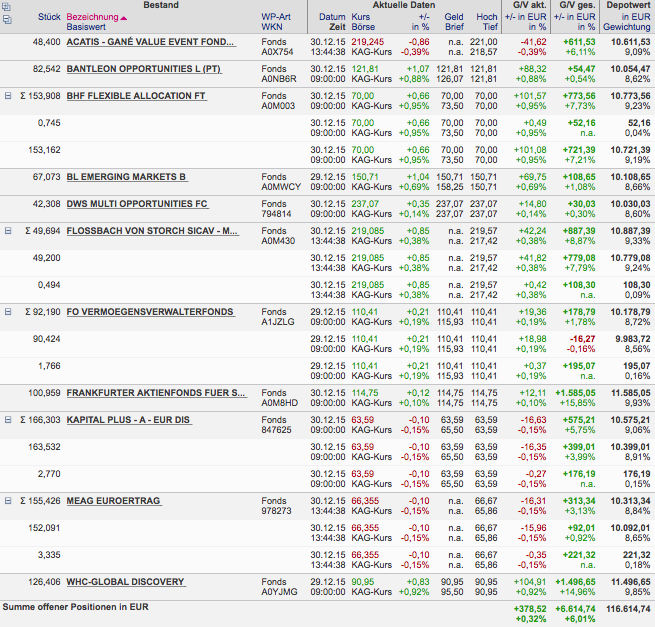Select WKN 794814 text
This screenshot has height=627, width=655.
[x=277, y=214]
